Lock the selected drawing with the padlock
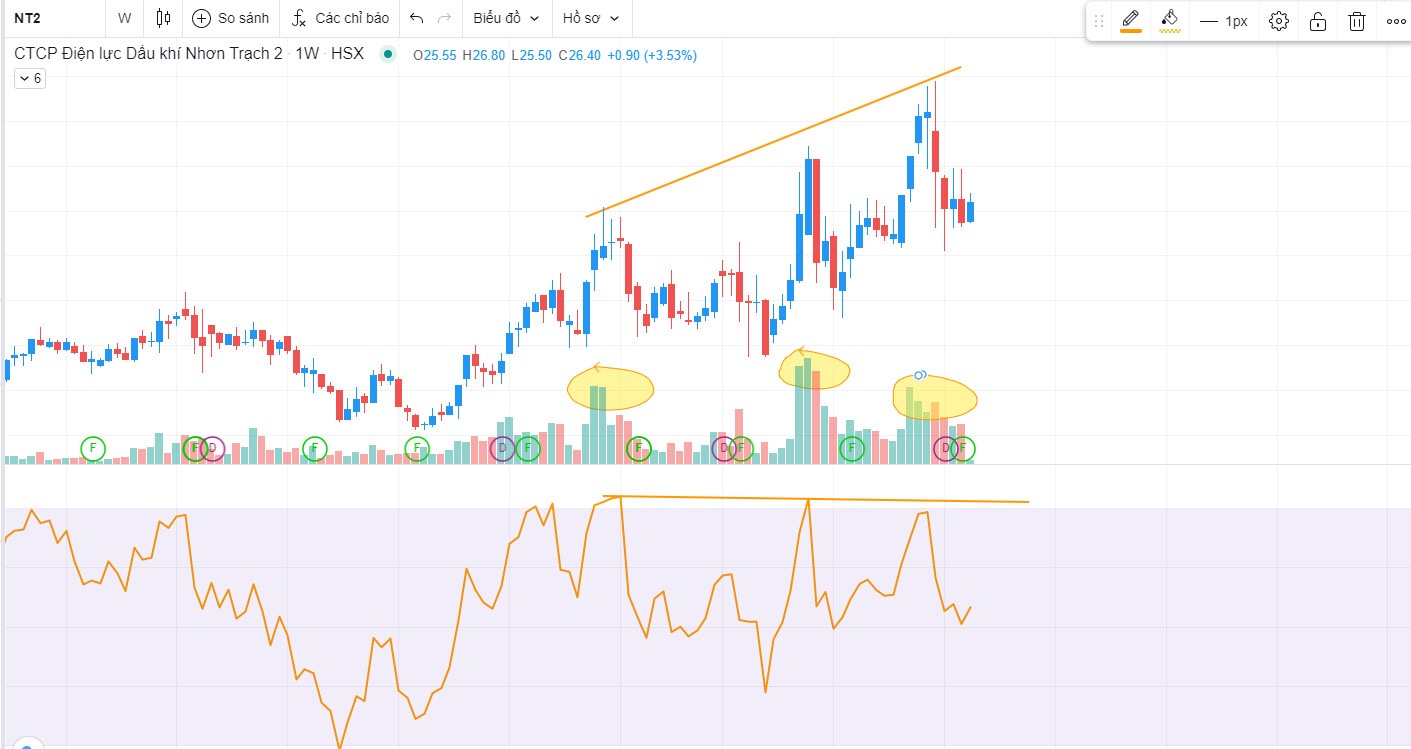Viewport: 1411px width, 749px height. 1318,21
